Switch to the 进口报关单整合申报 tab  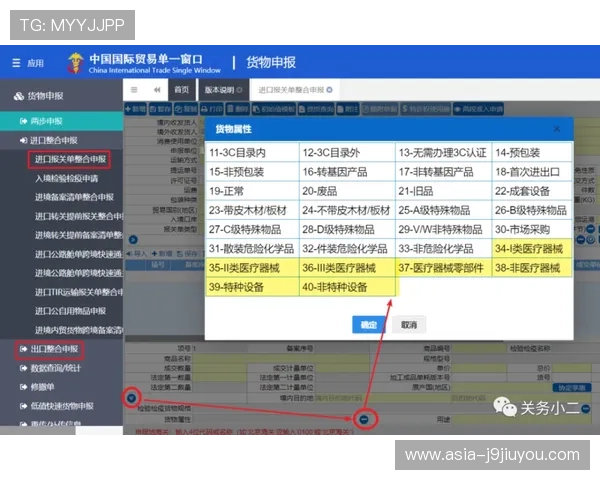(x=291, y=90)
